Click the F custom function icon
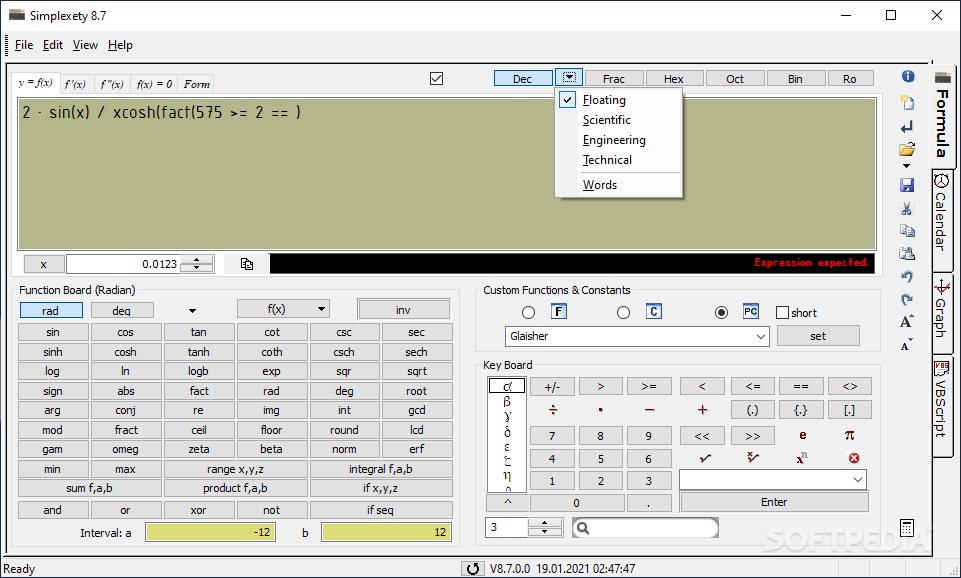 coord(558,311)
